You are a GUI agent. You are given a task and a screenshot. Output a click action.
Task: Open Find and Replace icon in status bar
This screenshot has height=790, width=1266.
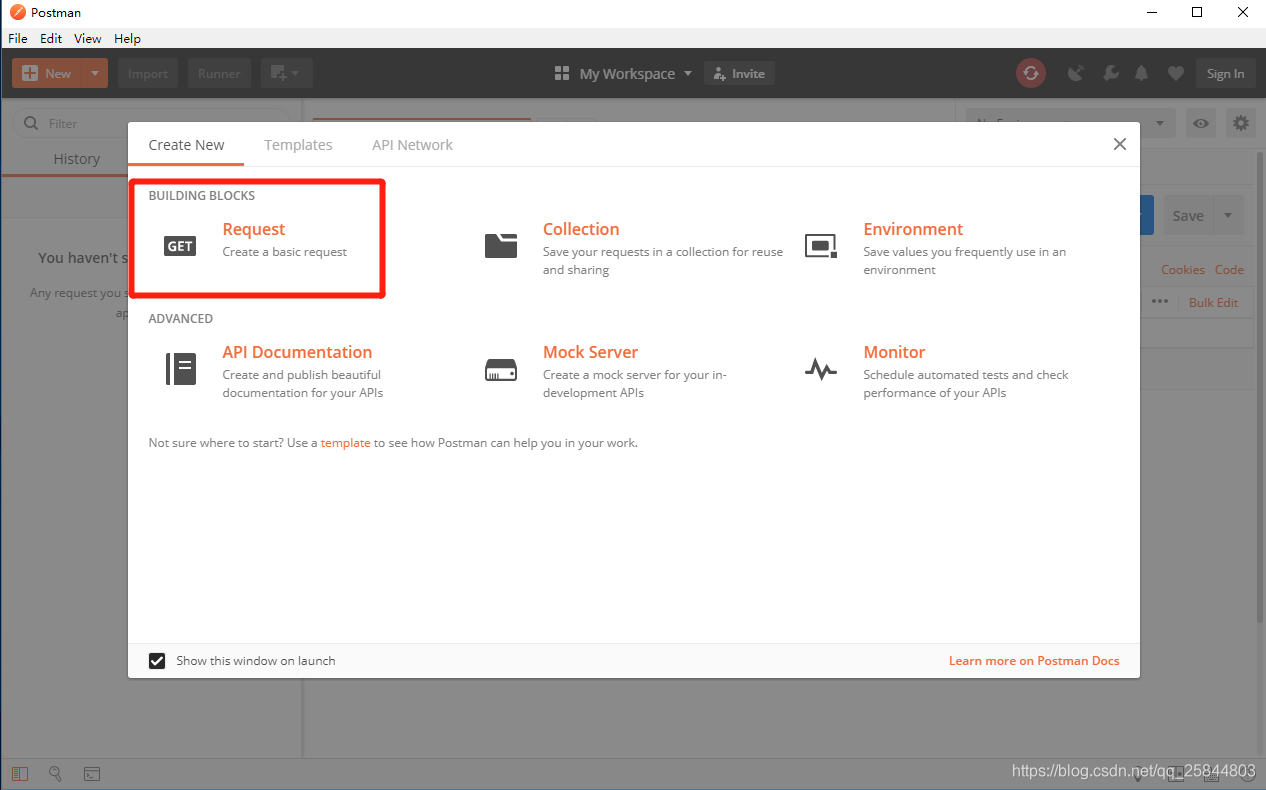[56, 774]
